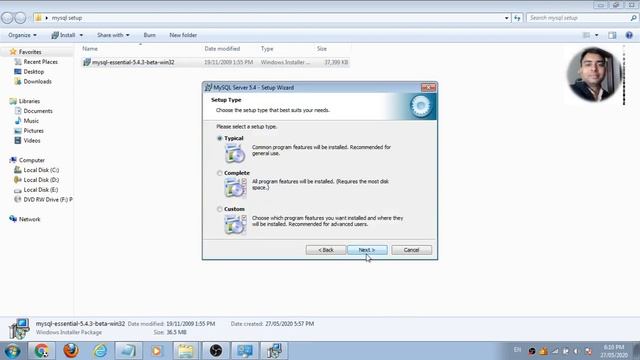This screenshot has height=360, width=640.
Task: Click the Custom setup disc icon
Action: 235,224
